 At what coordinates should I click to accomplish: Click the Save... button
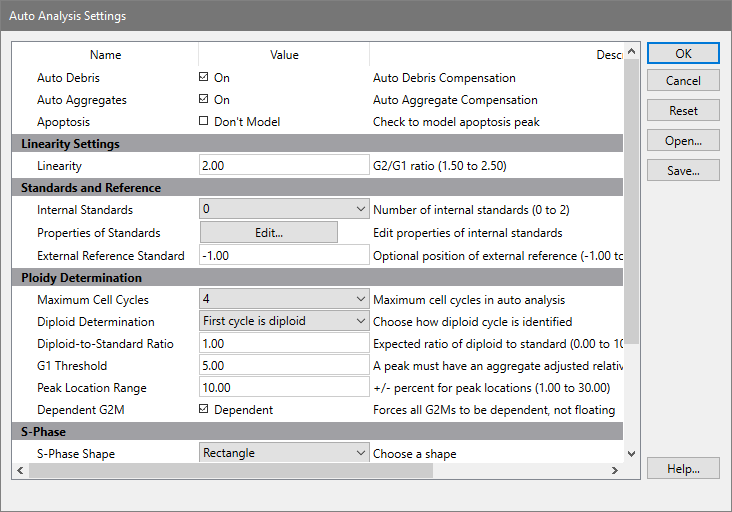pos(683,170)
